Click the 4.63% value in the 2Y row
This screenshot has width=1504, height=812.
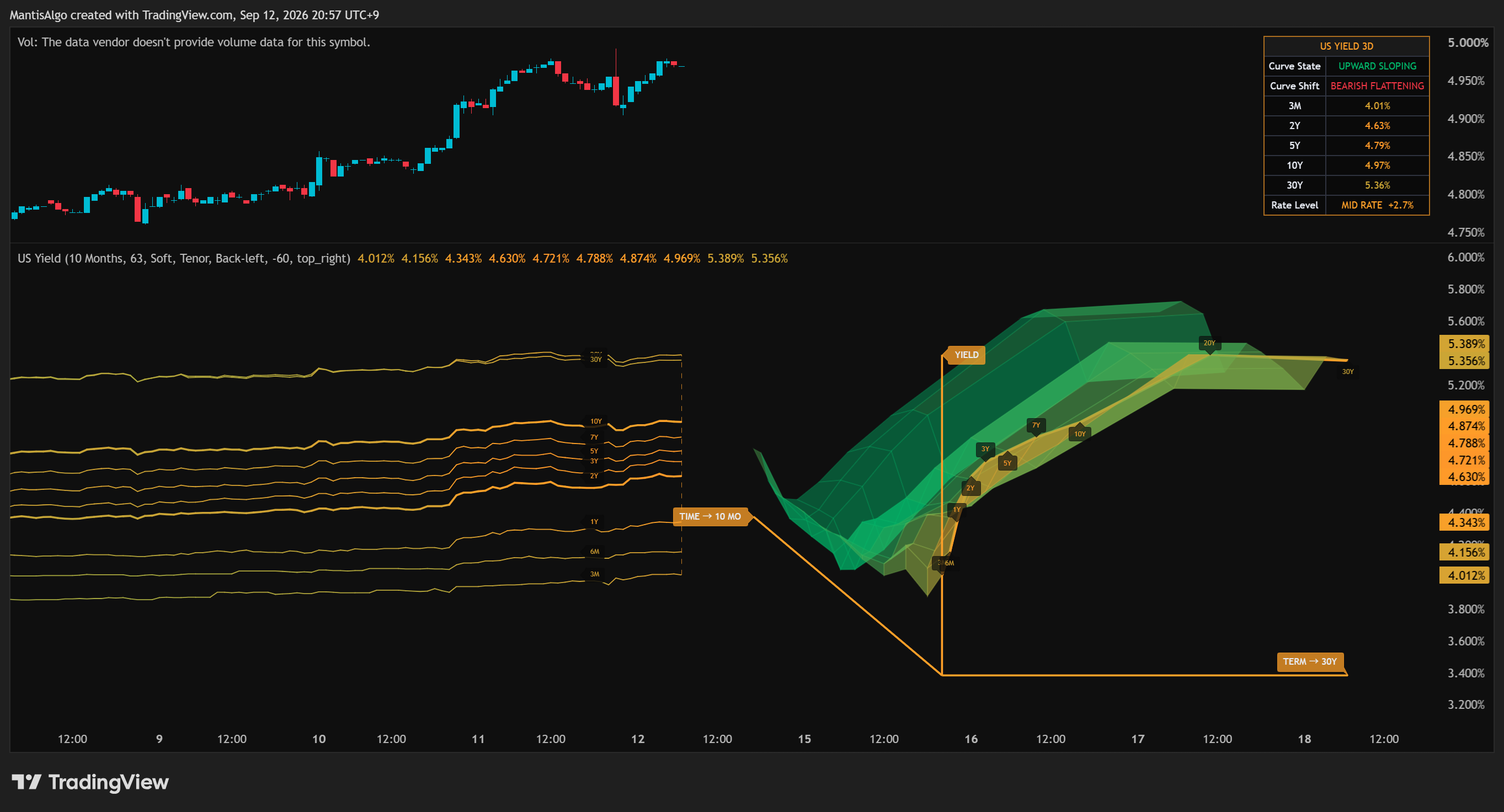(x=1377, y=126)
